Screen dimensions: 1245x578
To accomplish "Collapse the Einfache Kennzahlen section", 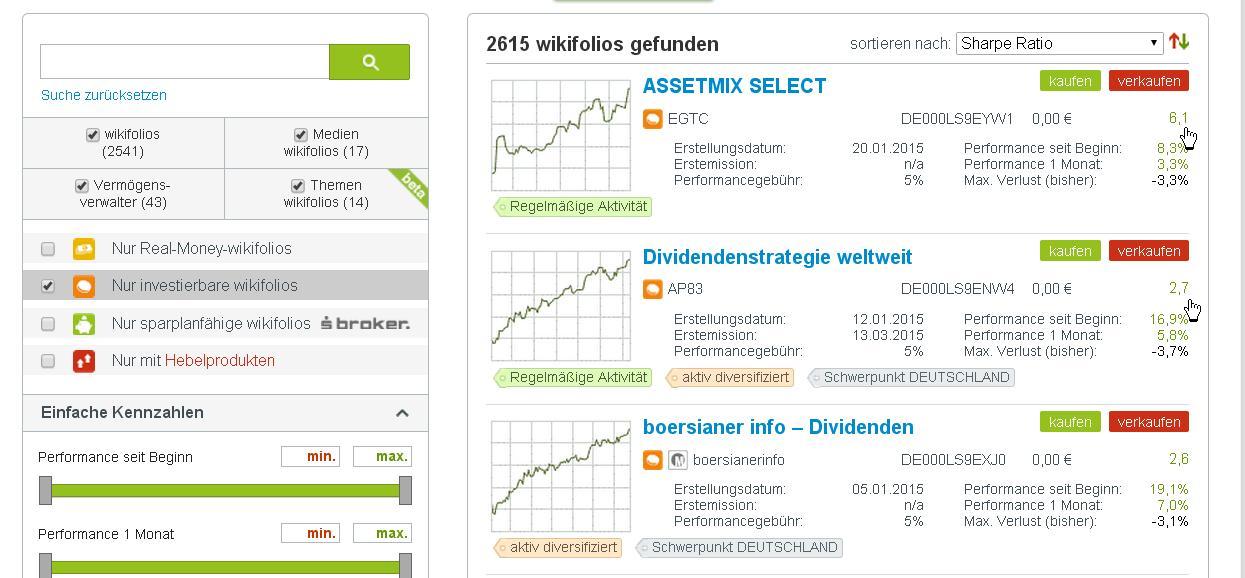I will click(x=402, y=413).
